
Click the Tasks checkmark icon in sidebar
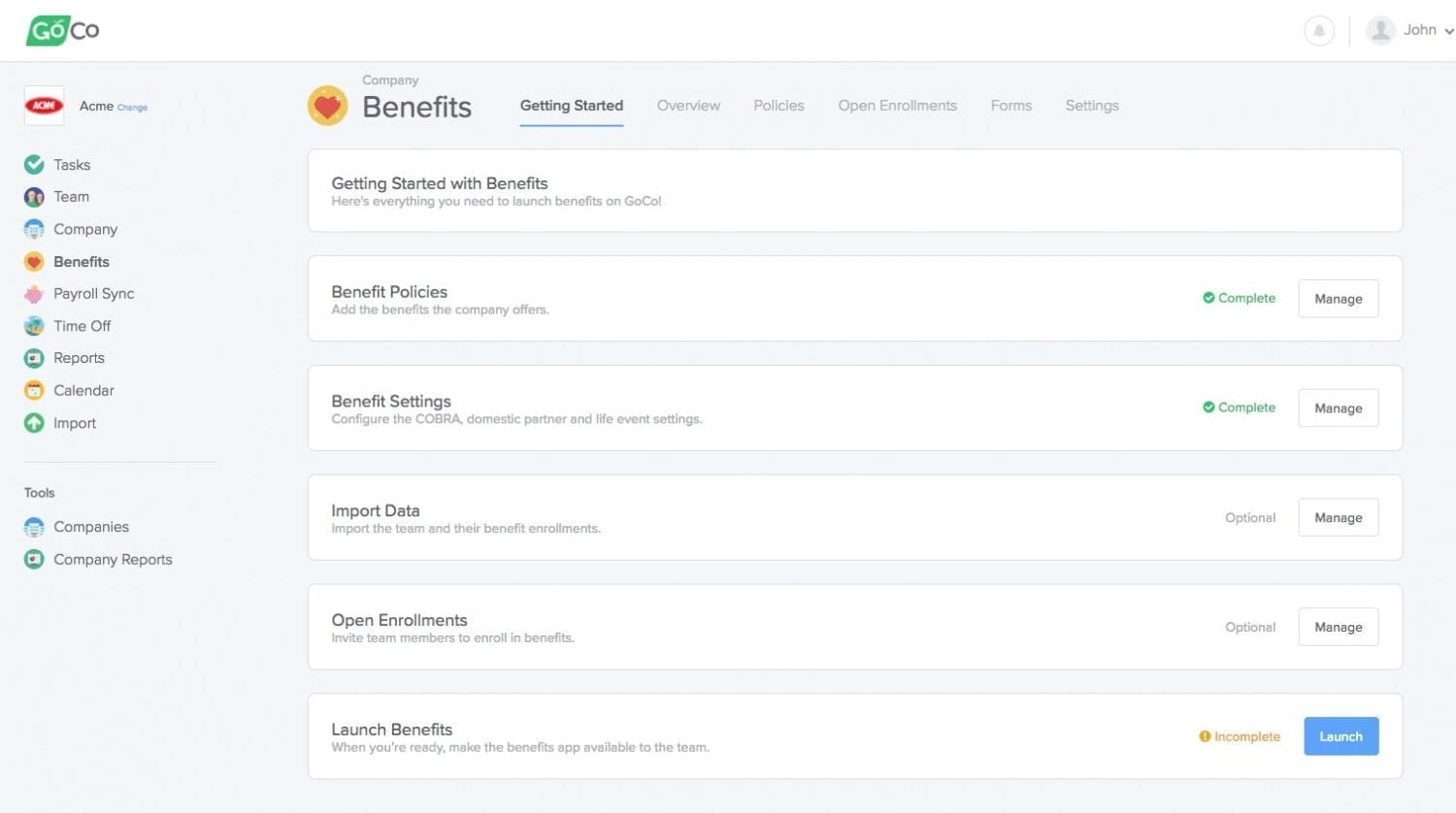[x=34, y=165]
